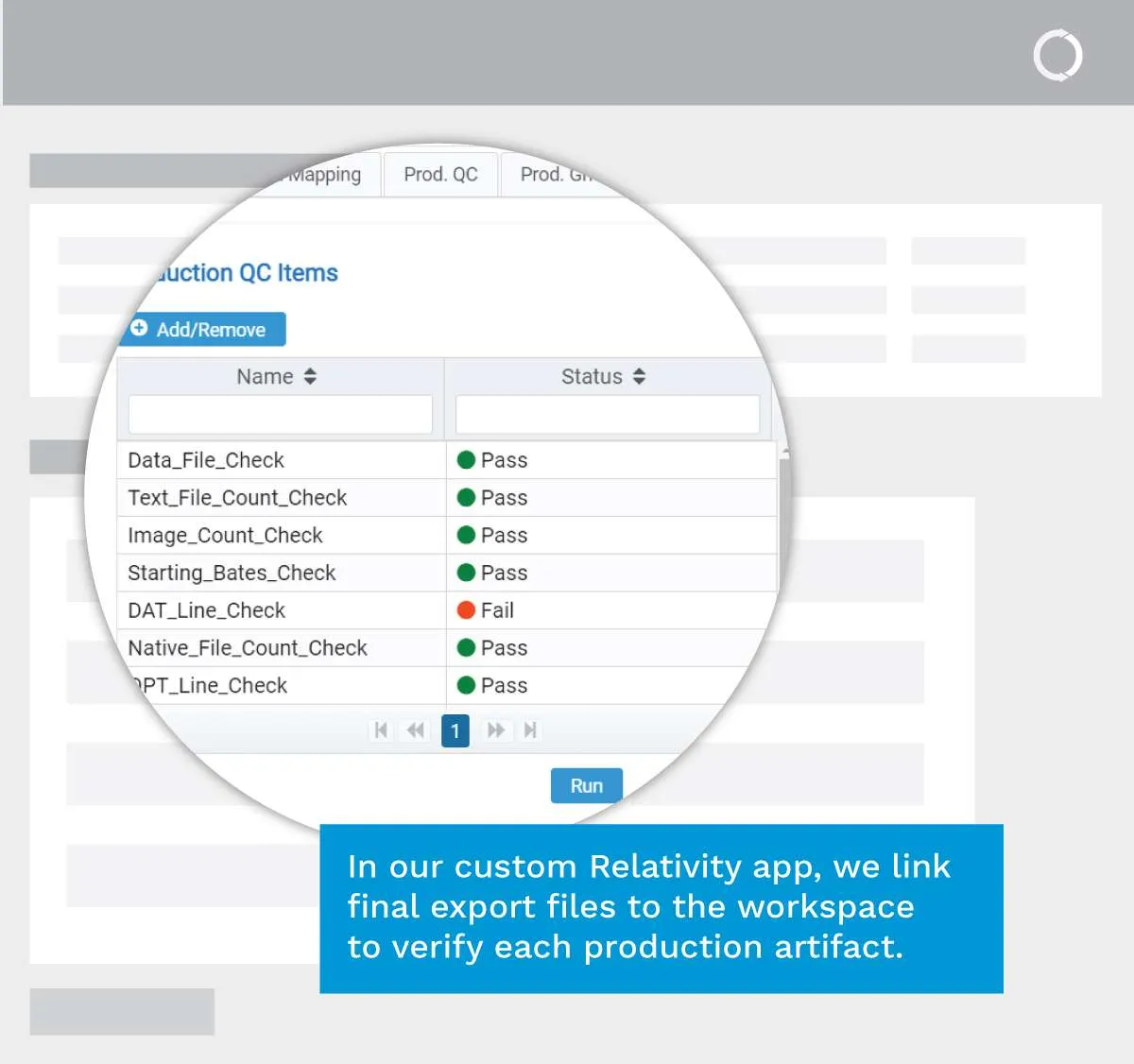Select the Image_Count_Check row name
Screen dimensions: 1134x1064
point(225,536)
